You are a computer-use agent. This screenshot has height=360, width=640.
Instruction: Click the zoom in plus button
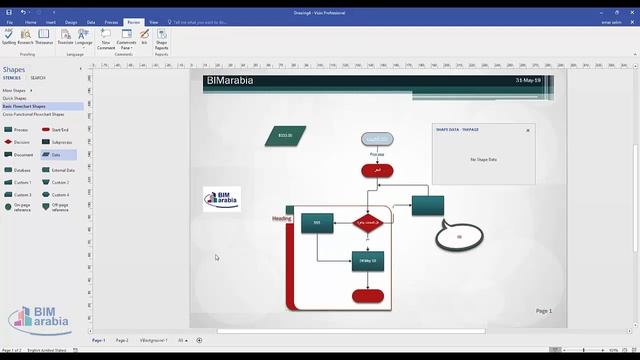(603, 350)
